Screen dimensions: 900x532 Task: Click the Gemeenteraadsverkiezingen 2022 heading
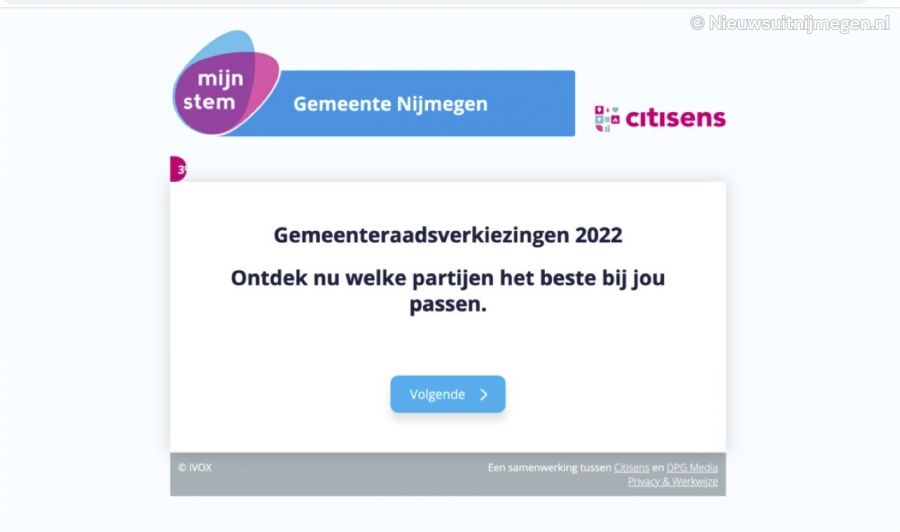click(x=448, y=235)
